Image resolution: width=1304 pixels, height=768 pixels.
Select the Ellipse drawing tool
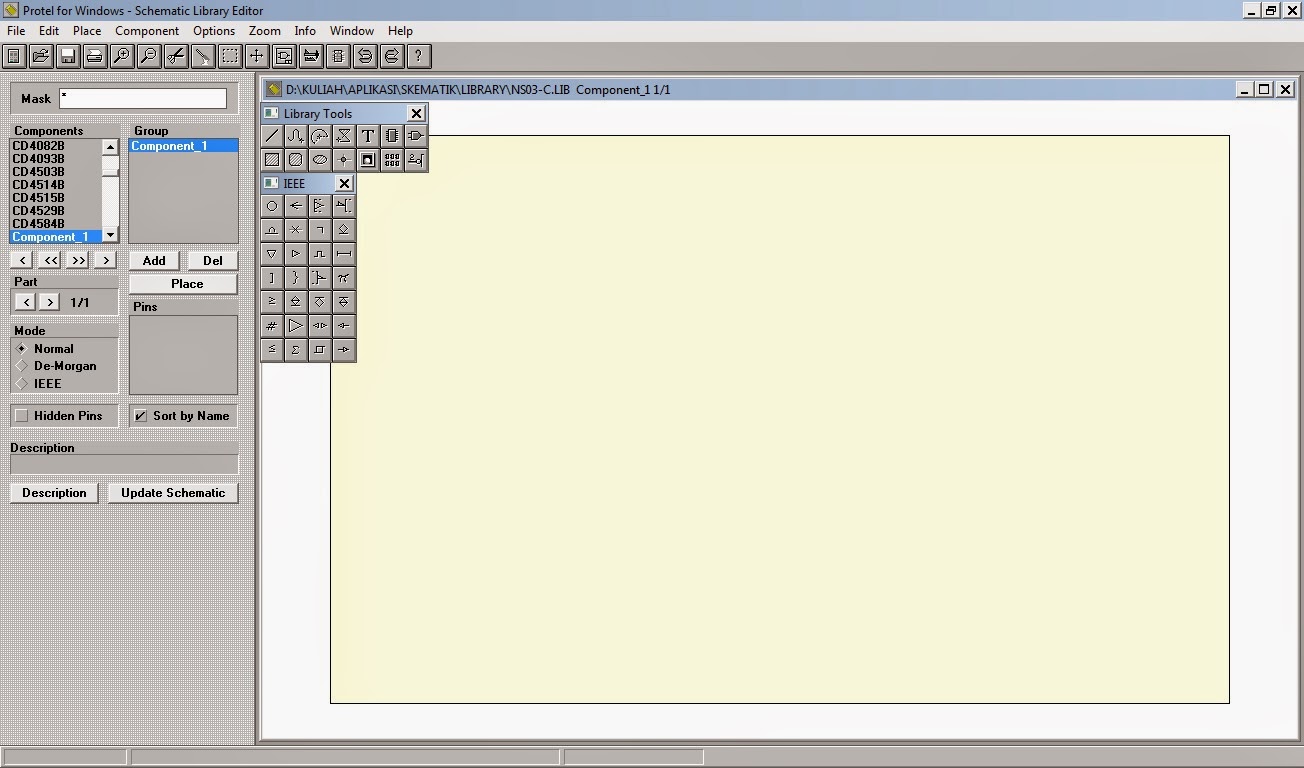click(319, 159)
